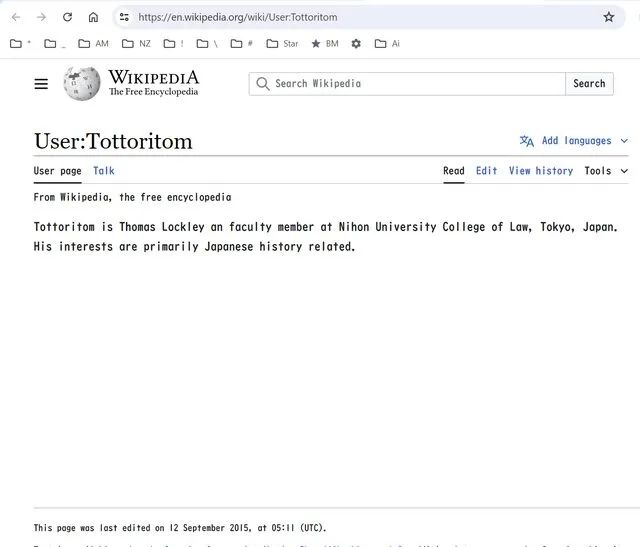Expand the Add languages dropdown
This screenshot has width=640, height=547.
[574, 141]
